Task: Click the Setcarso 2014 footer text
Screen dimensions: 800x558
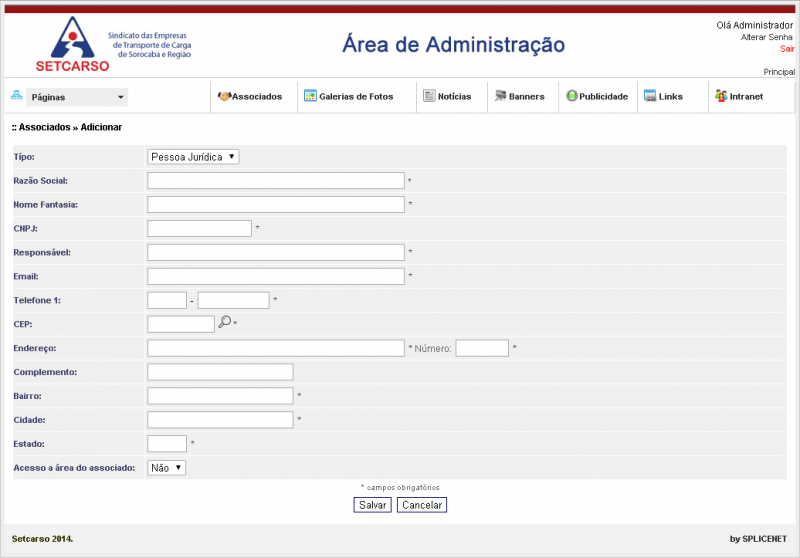Action: click(42, 539)
